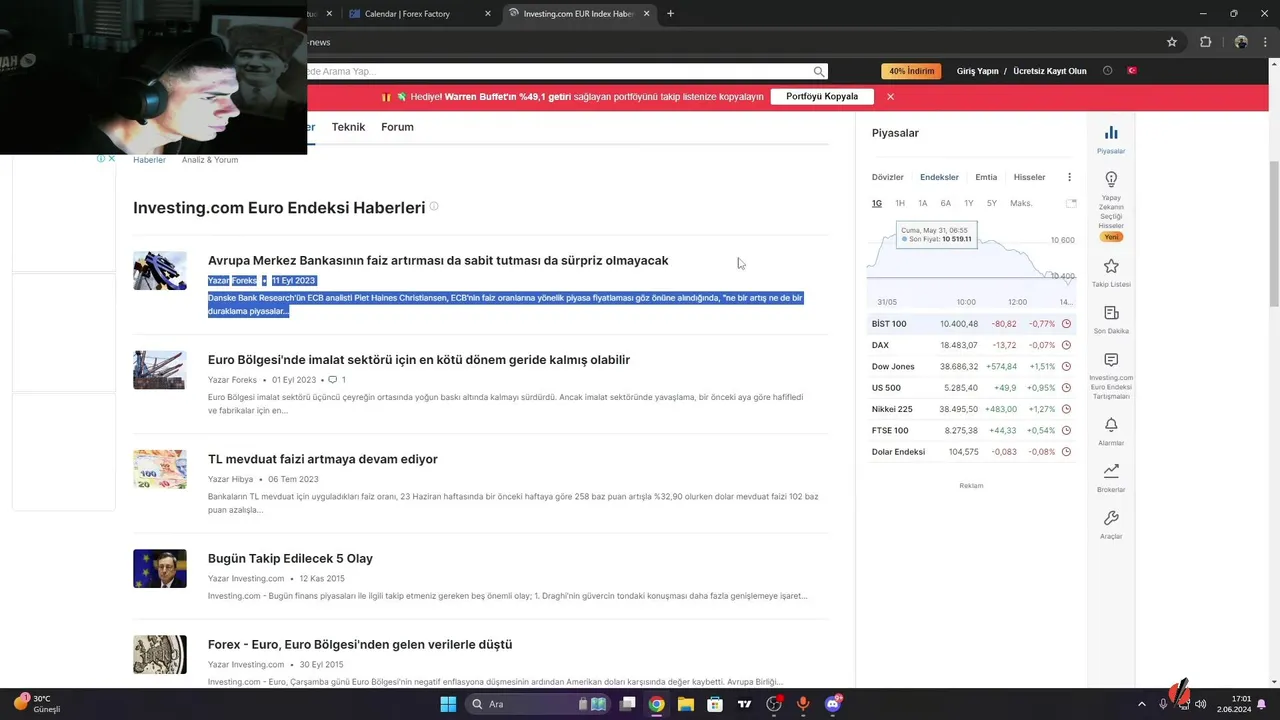Open a new browser tab

tap(670, 14)
